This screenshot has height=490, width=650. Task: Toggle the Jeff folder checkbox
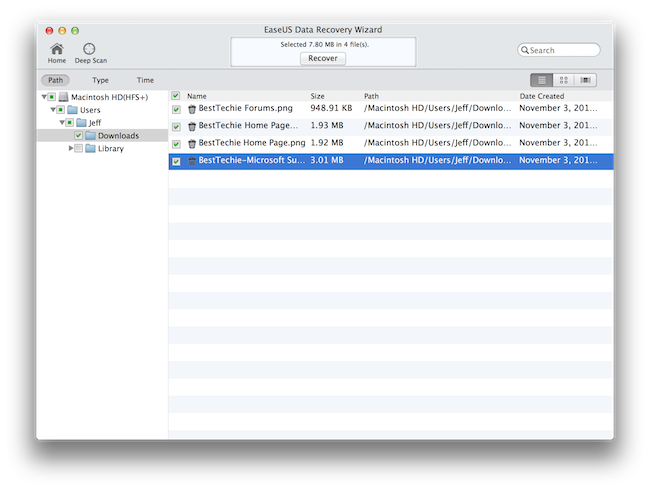69,123
